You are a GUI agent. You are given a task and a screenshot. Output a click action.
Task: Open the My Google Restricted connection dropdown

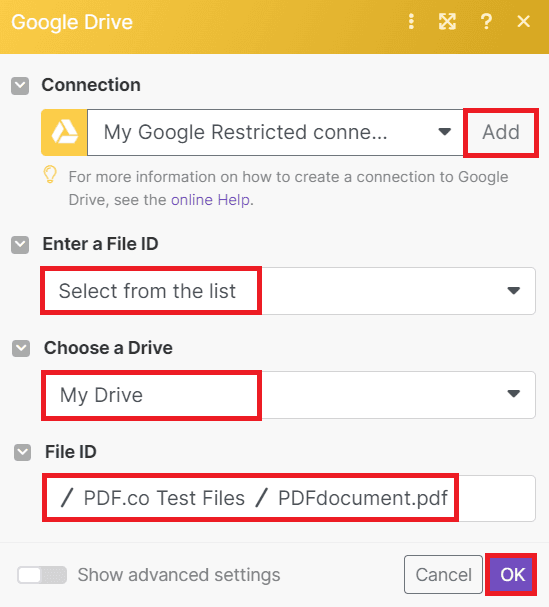276,132
